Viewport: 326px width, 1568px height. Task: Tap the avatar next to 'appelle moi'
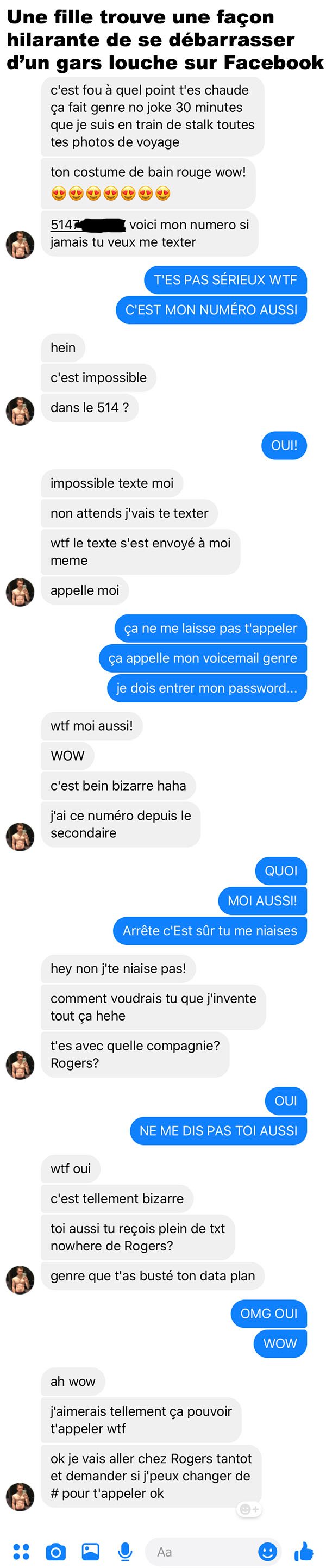(x=20, y=592)
